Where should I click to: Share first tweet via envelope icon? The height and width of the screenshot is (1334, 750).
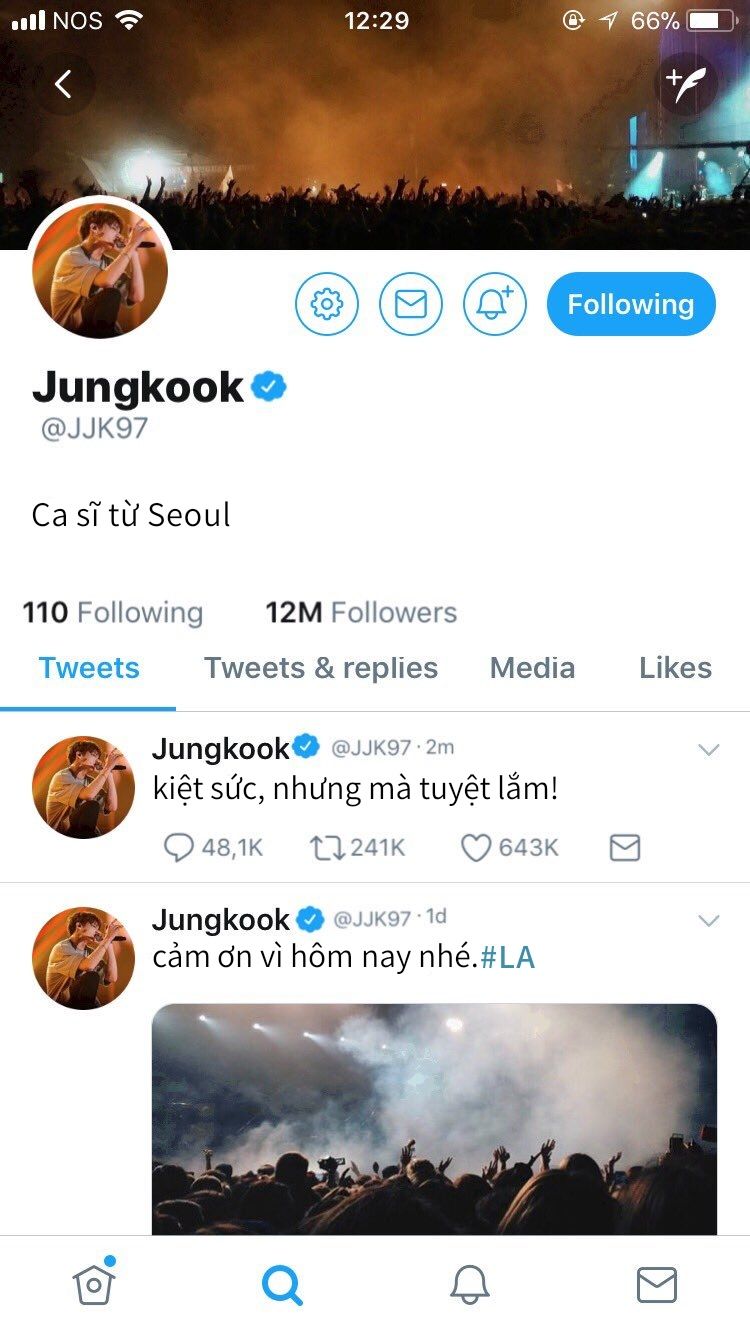[x=625, y=848]
